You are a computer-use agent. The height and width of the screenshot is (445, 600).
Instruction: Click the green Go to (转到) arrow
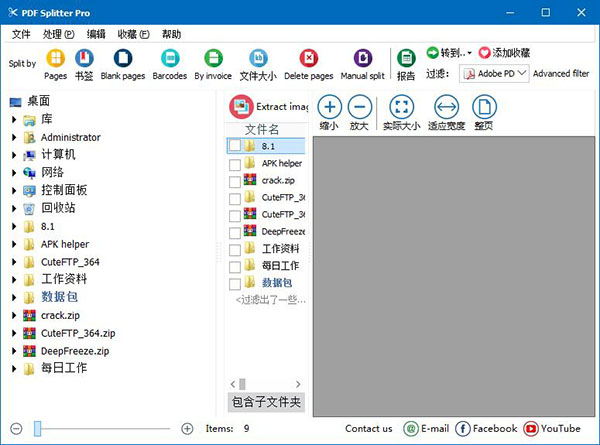tap(432, 52)
